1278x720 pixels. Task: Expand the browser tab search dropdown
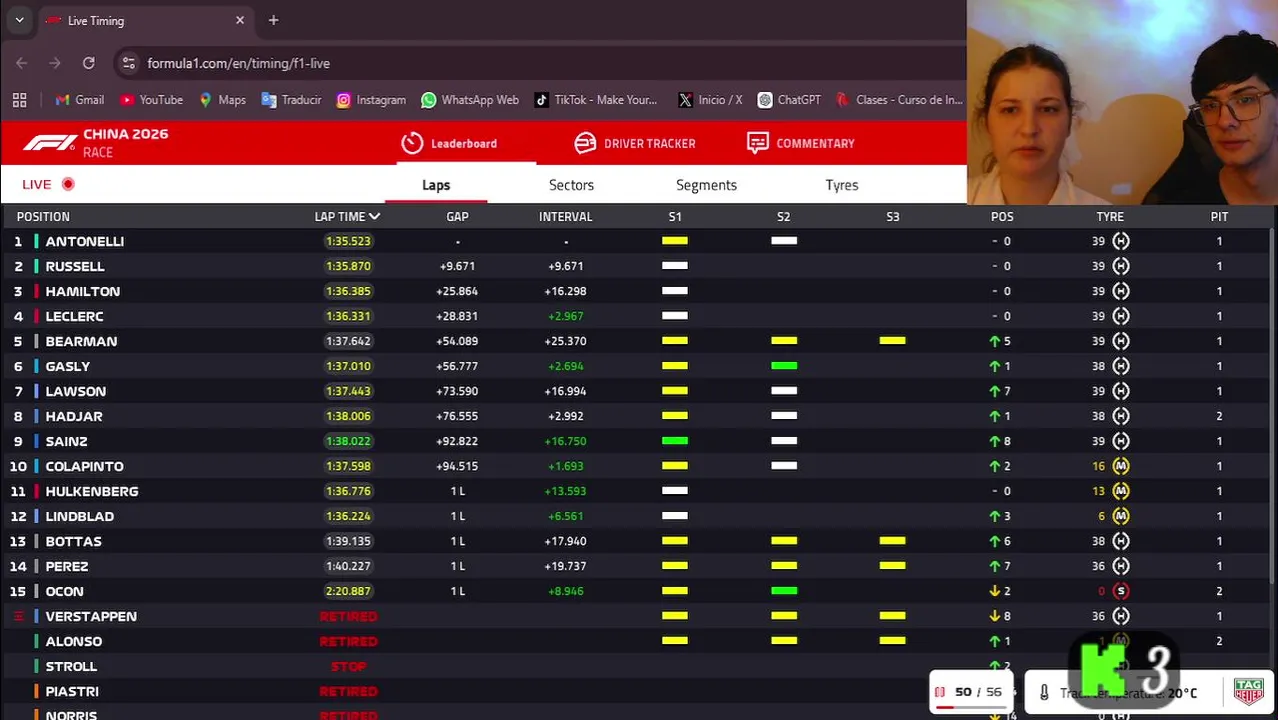19,20
